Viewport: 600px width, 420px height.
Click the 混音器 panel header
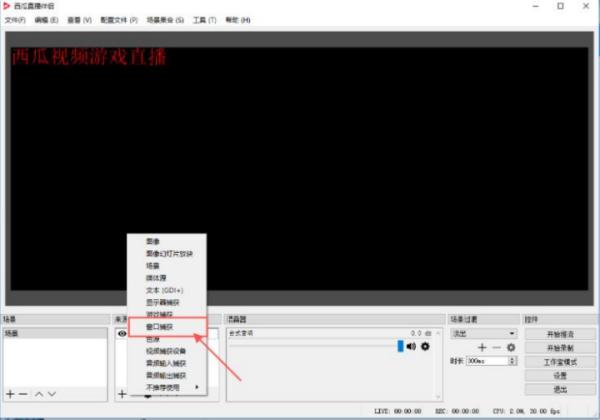pos(335,319)
